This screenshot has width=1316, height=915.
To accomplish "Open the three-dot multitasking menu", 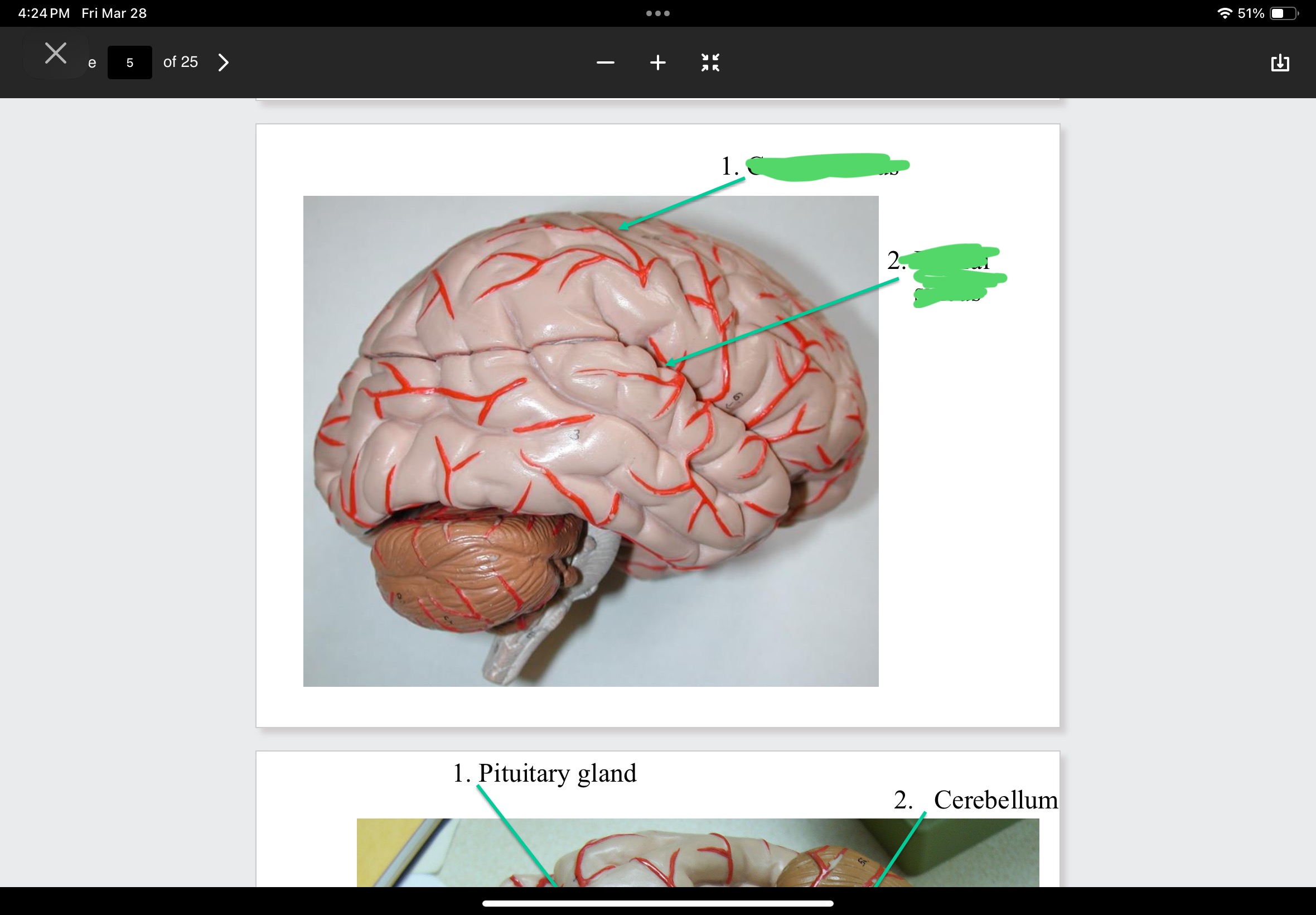I will 657,13.
